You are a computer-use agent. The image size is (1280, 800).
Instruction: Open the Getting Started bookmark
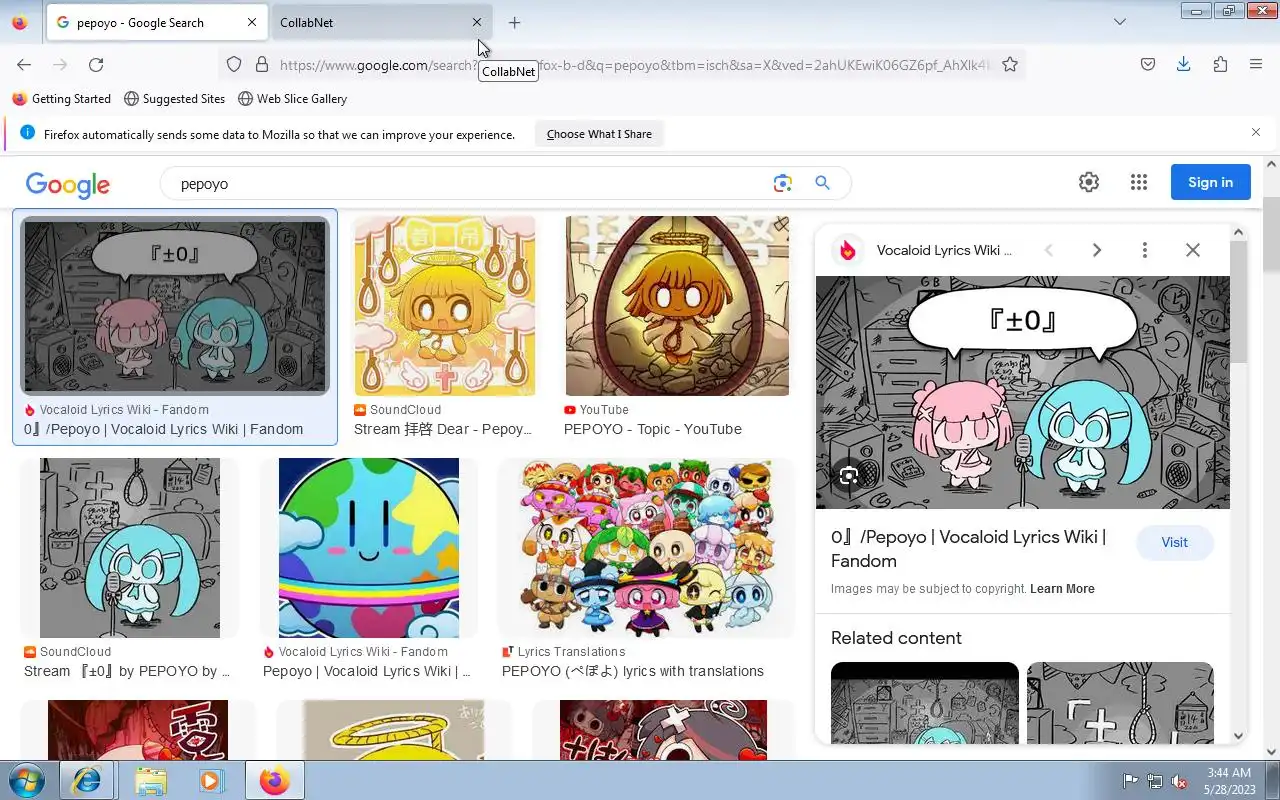coord(61,99)
